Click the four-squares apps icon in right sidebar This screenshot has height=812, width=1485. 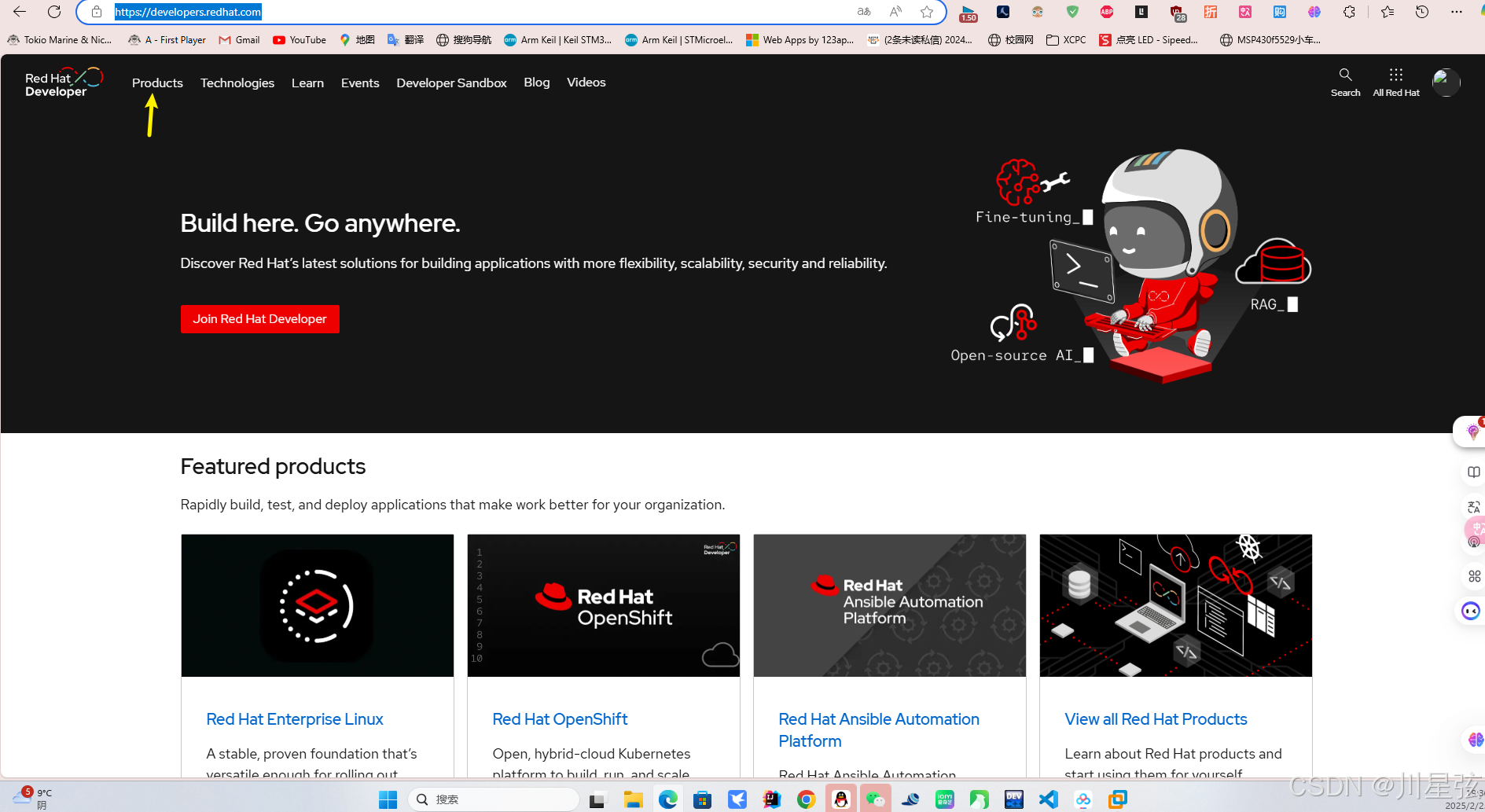click(x=1474, y=576)
